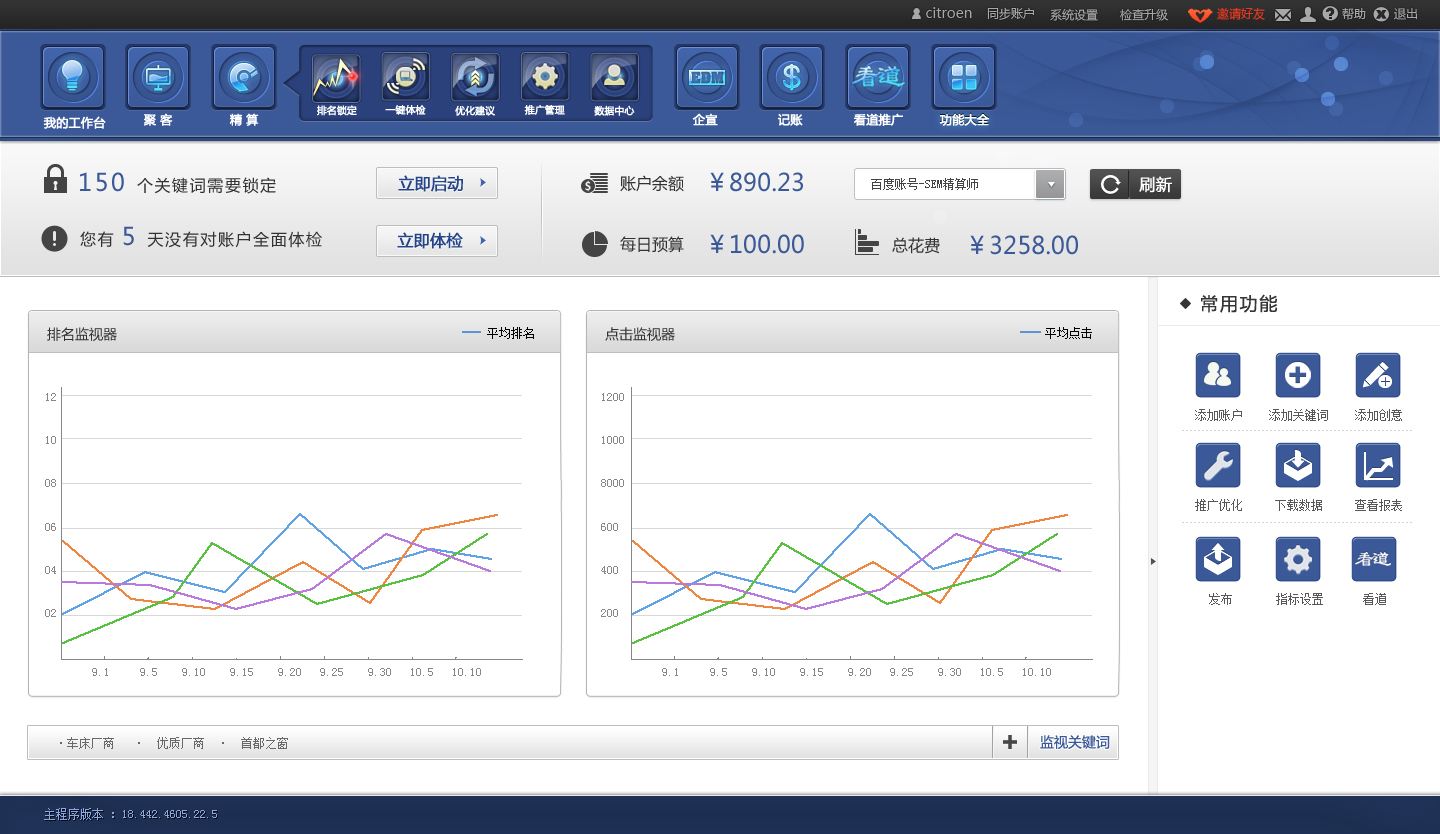Open the 功能大全 all-functions grid icon
Image resolution: width=1440 pixels, height=834 pixels.
[964, 77]
